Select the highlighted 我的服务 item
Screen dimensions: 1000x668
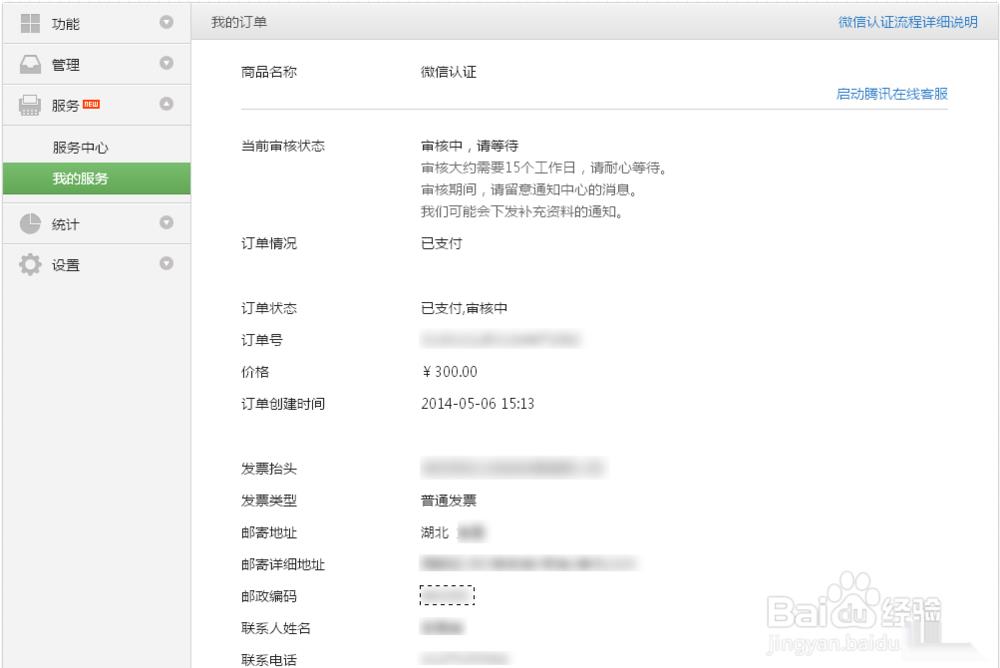click(96, 179)
